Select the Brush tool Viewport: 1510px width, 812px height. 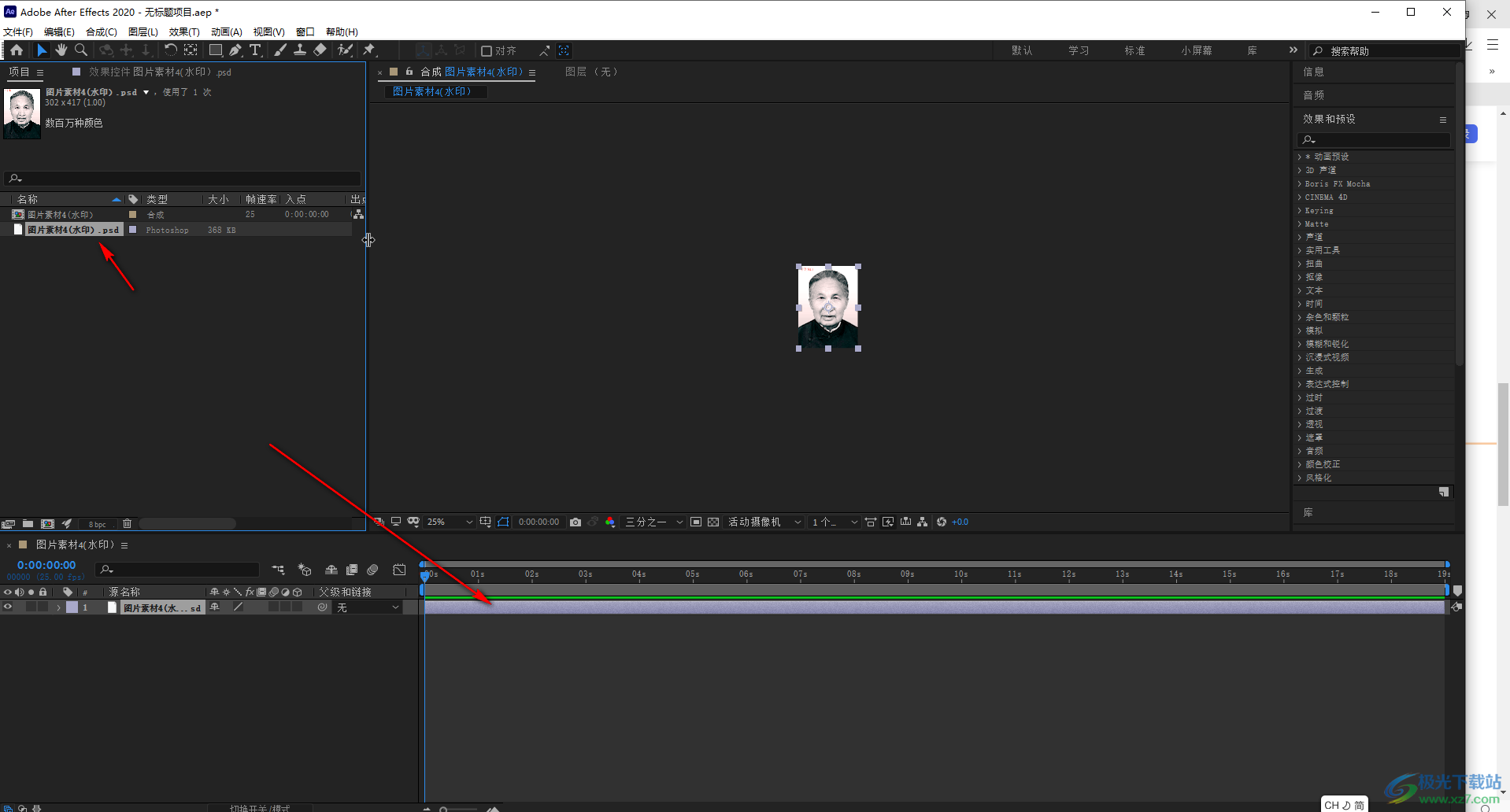click(280, 50)
